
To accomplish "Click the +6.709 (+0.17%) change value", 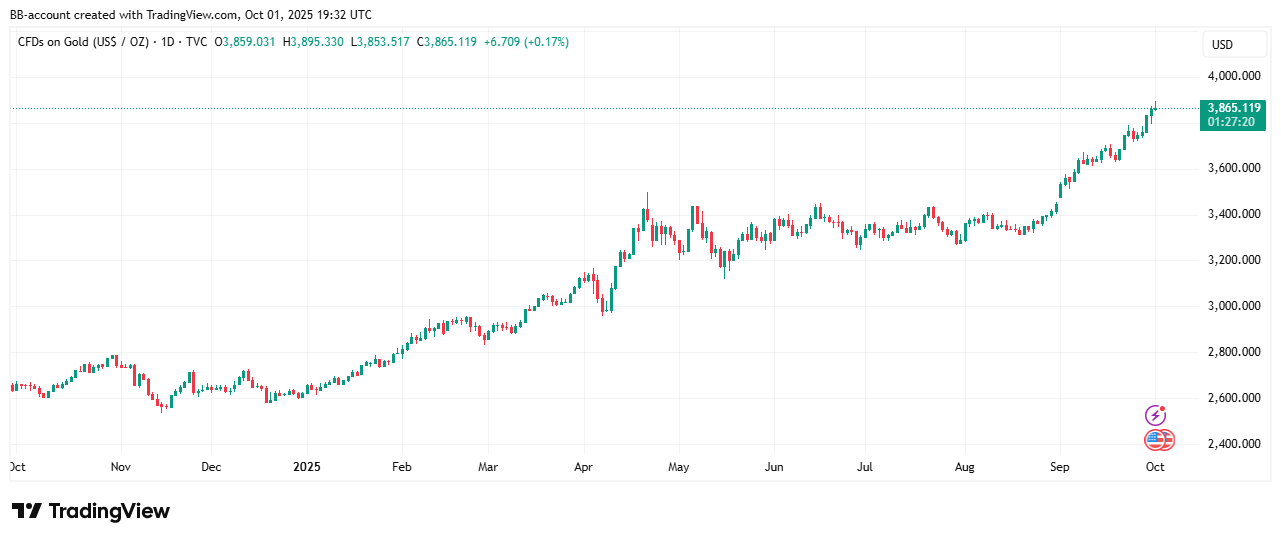I will [x=526, y=42].
